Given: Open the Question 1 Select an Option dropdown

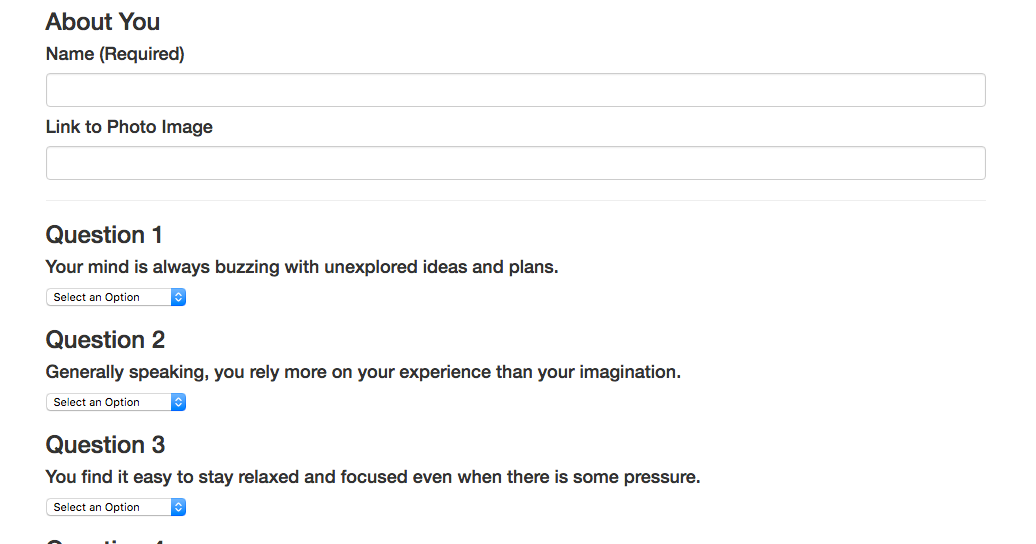Looking at the screenshot, I should point(115,297).
